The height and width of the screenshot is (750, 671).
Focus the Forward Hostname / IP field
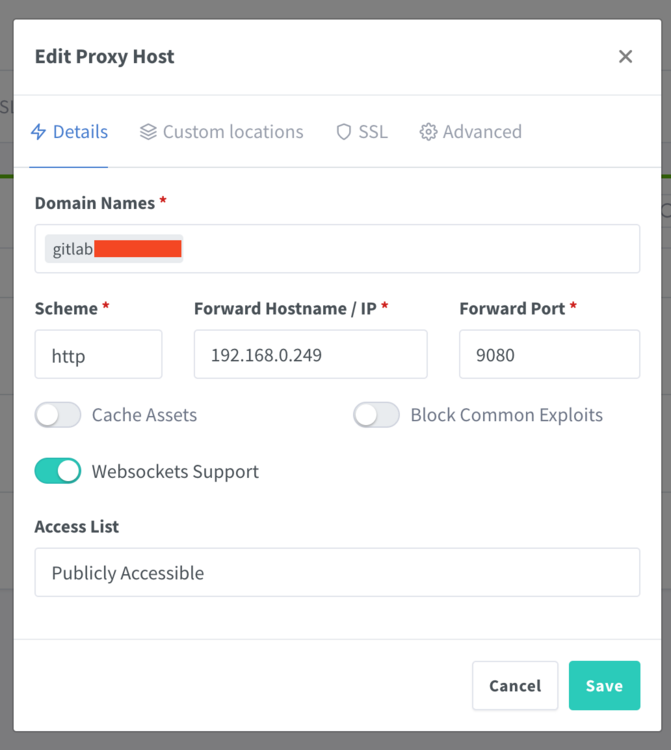(x=311, y=354)
